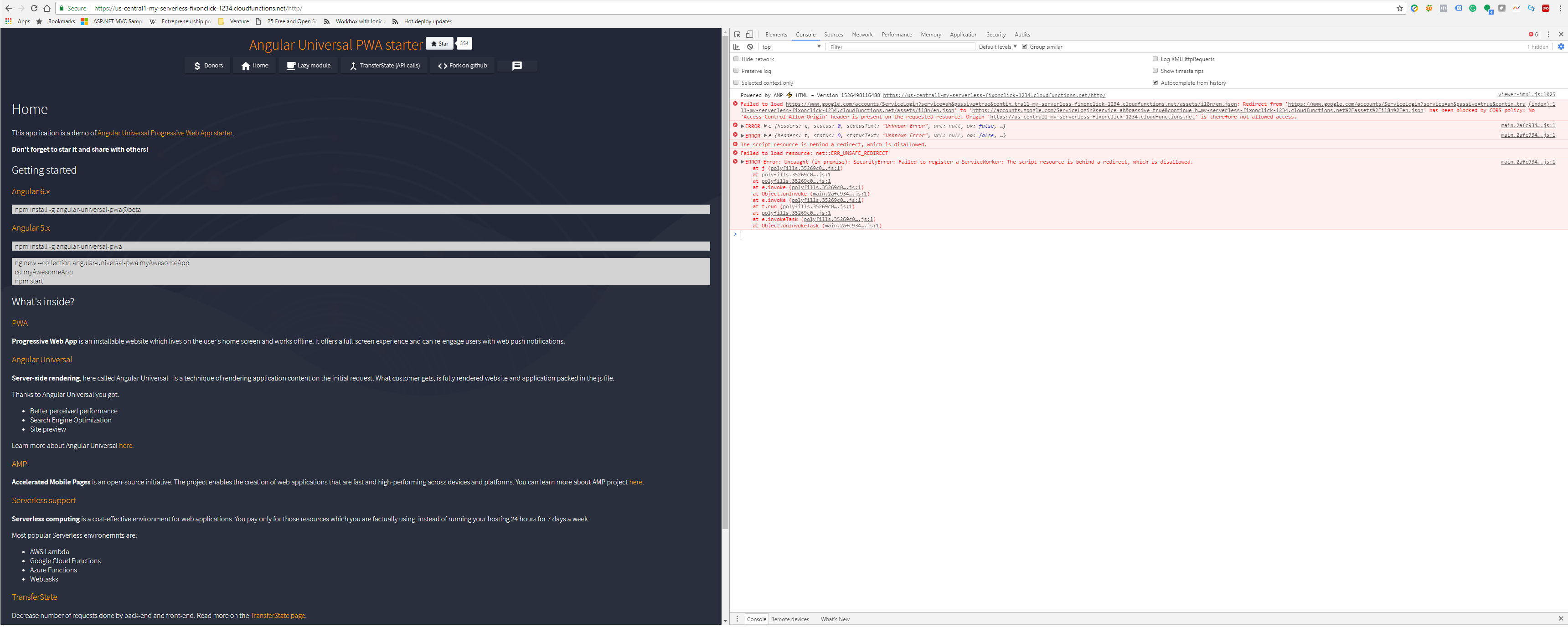Open DevTools settings gear icon
Viewport: 1568px width, 638px height.
coord(1560,47)
